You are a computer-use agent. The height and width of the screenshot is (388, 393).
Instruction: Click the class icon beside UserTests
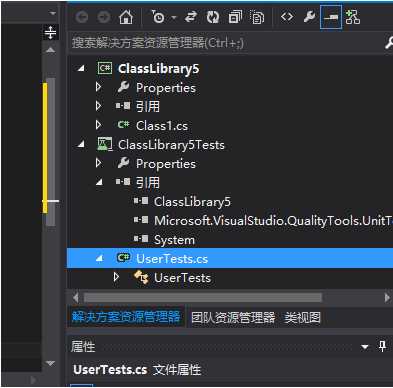point(141,277)
